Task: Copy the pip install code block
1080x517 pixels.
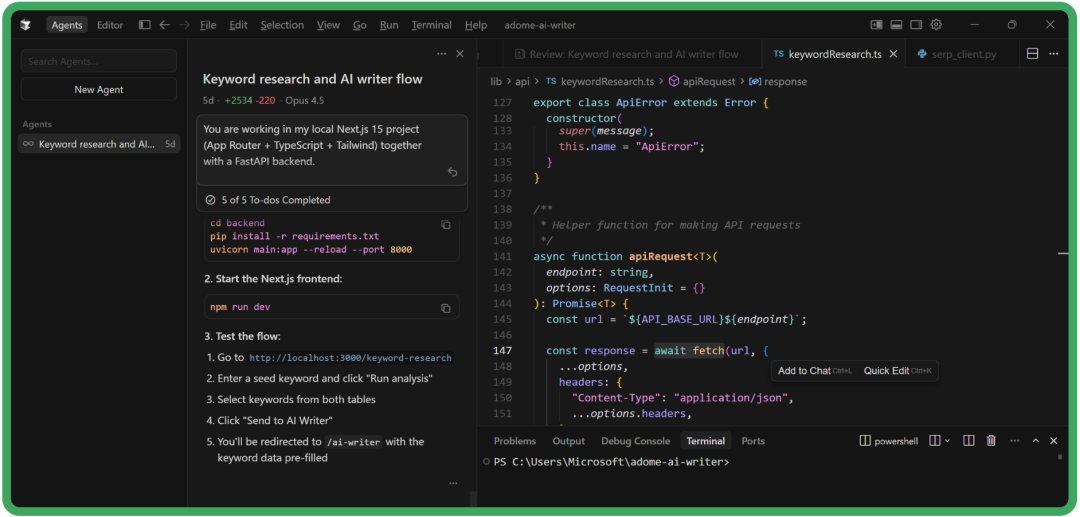Action: click(x=446, y=225)
